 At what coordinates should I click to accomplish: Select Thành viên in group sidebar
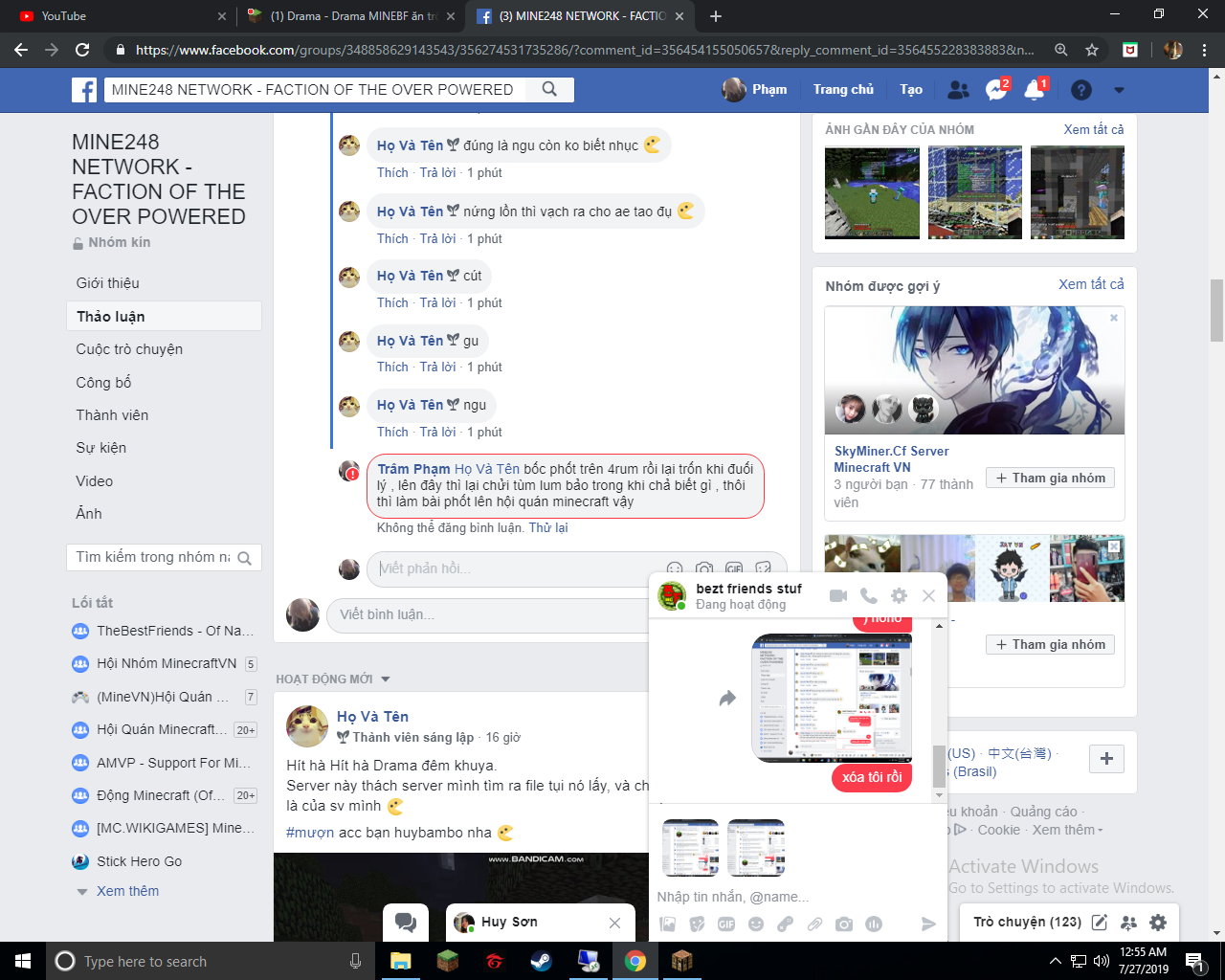pos(112,415)
